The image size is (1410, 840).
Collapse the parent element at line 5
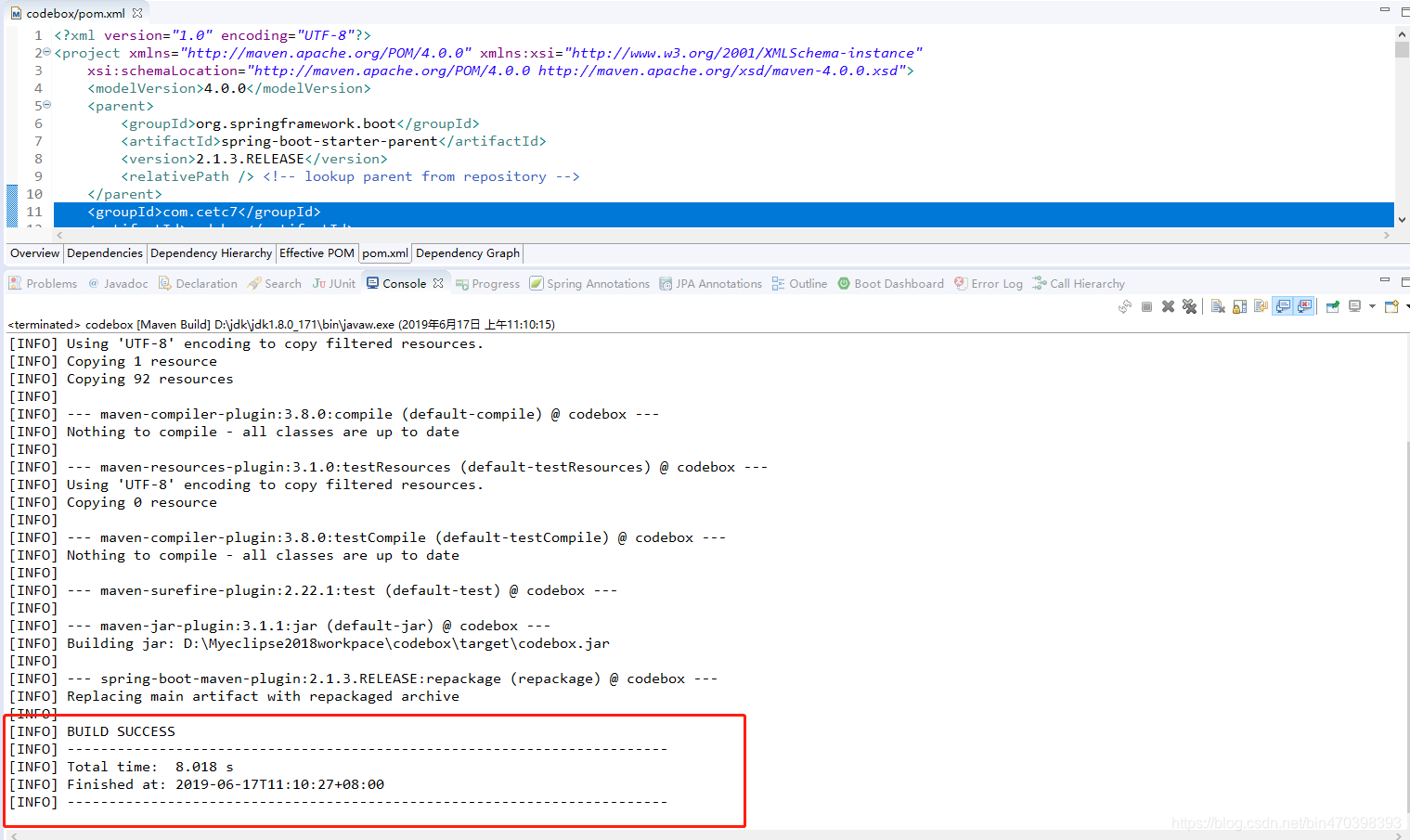(46, 106)
